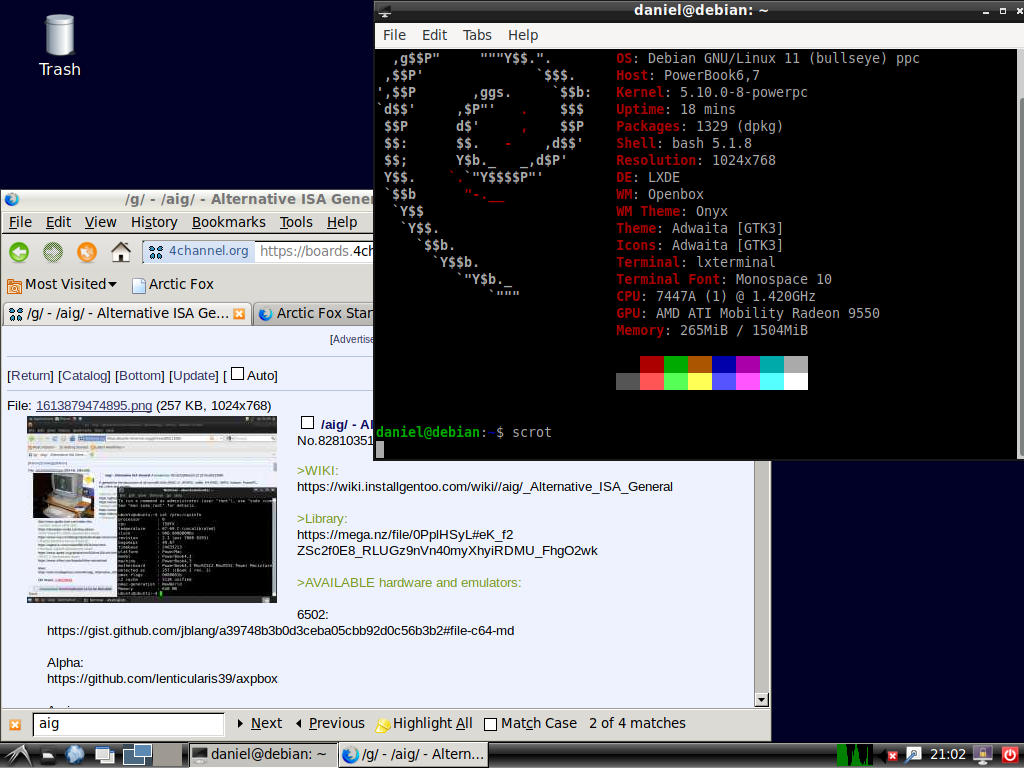Open browser Tools menu
Screen dimensions: 1024x768
pos(296,223)
